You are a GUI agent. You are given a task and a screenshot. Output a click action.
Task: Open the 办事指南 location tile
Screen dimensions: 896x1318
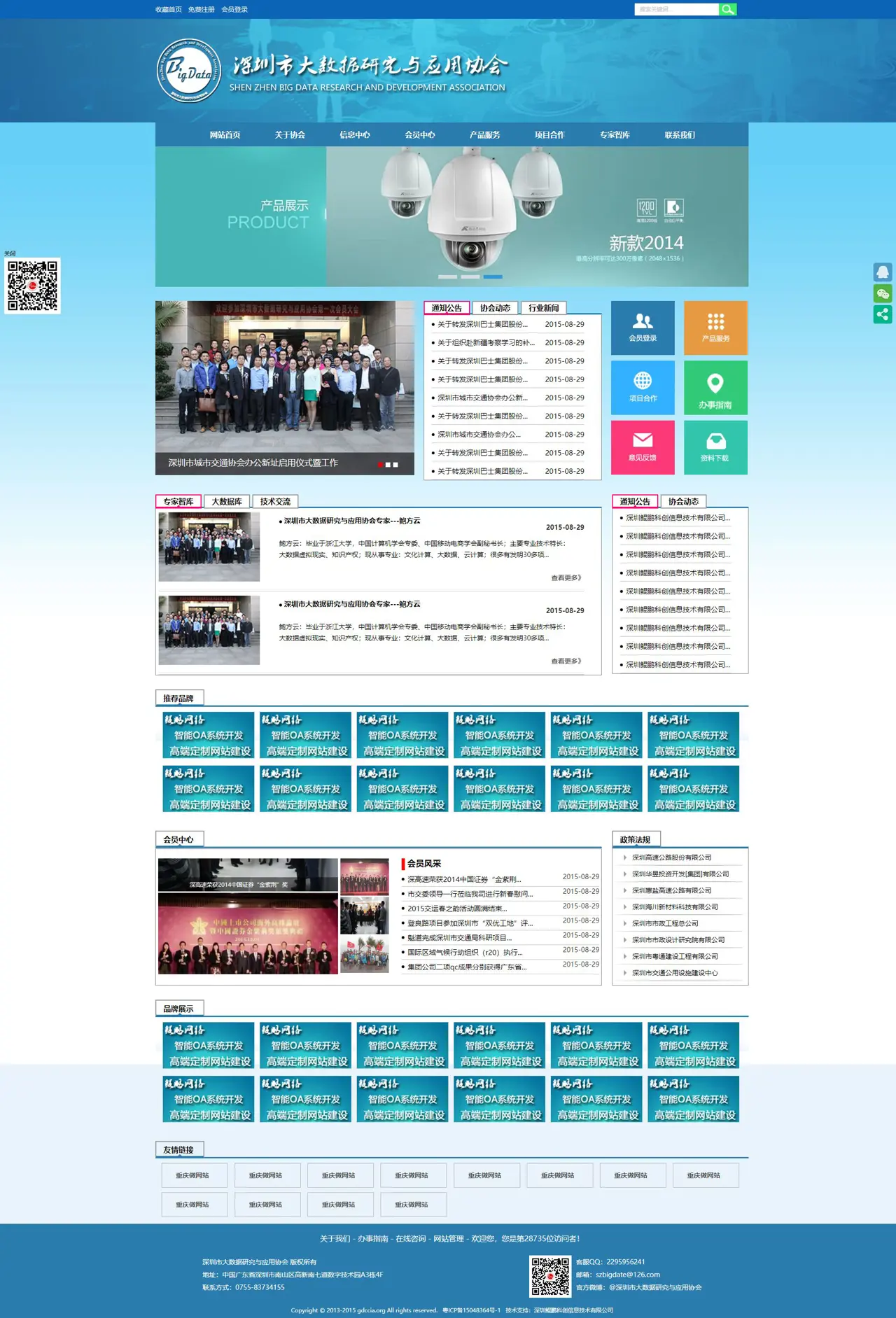pos(715,387)
